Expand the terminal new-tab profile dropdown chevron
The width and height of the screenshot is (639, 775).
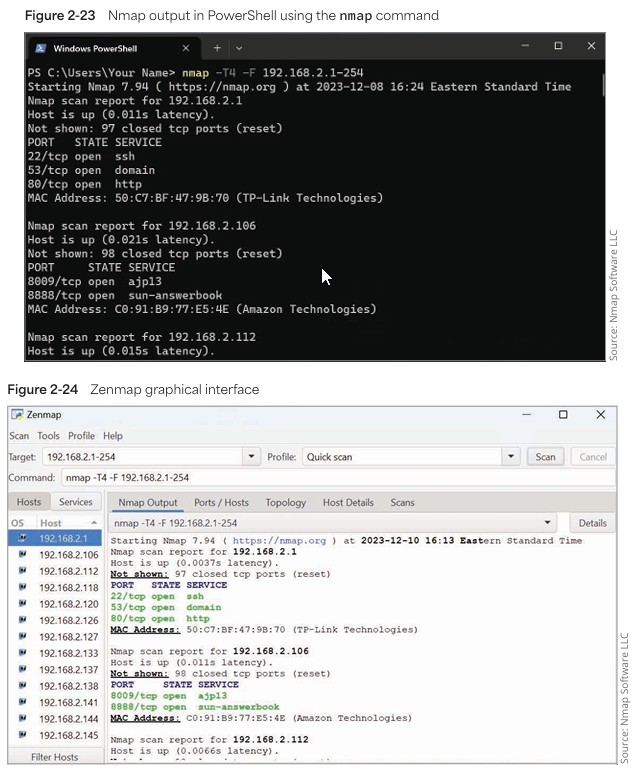[x=239, y=48]
